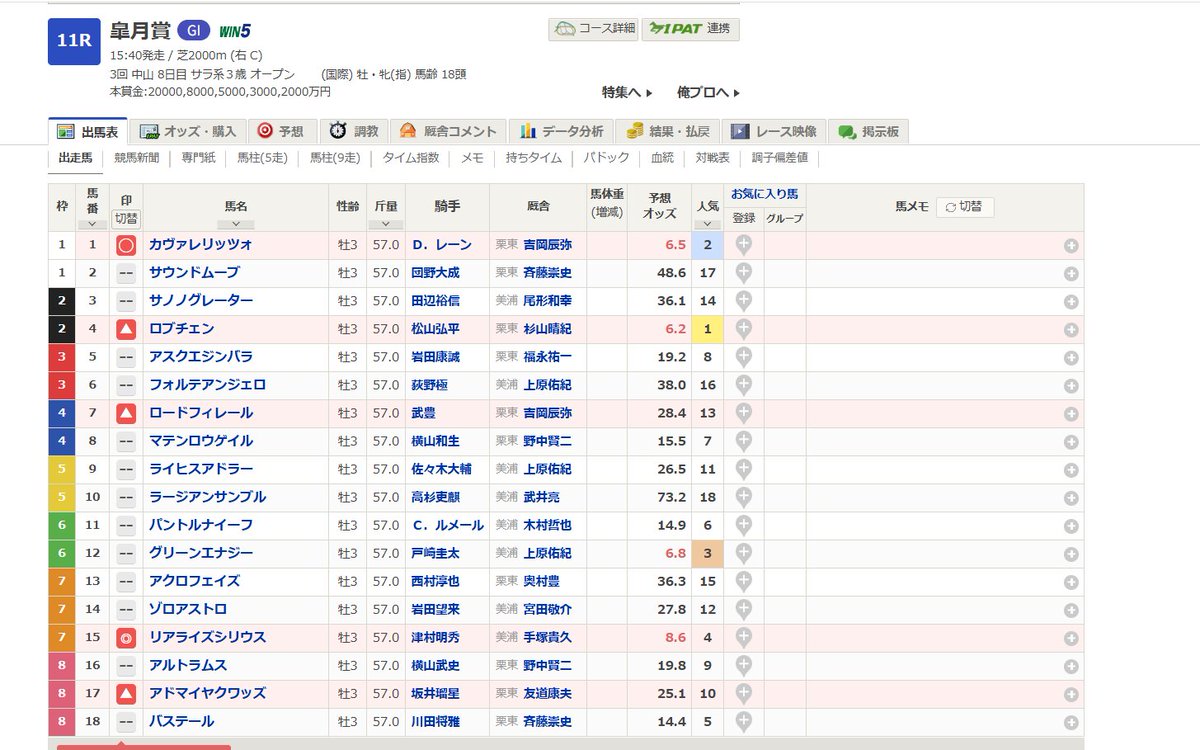Sort by 斤量 column arrow
This screenshot has width=1200, height=750.
[x=385, y=224]
